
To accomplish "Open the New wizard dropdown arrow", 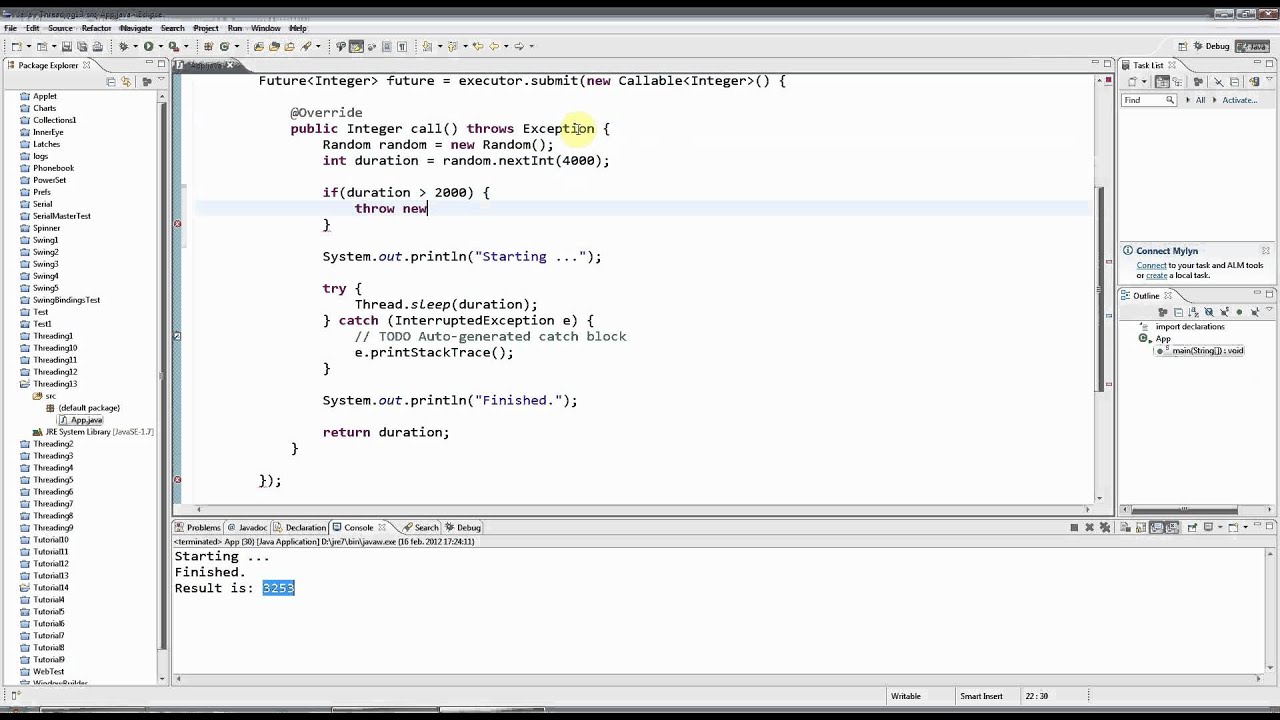I will 29,46.
